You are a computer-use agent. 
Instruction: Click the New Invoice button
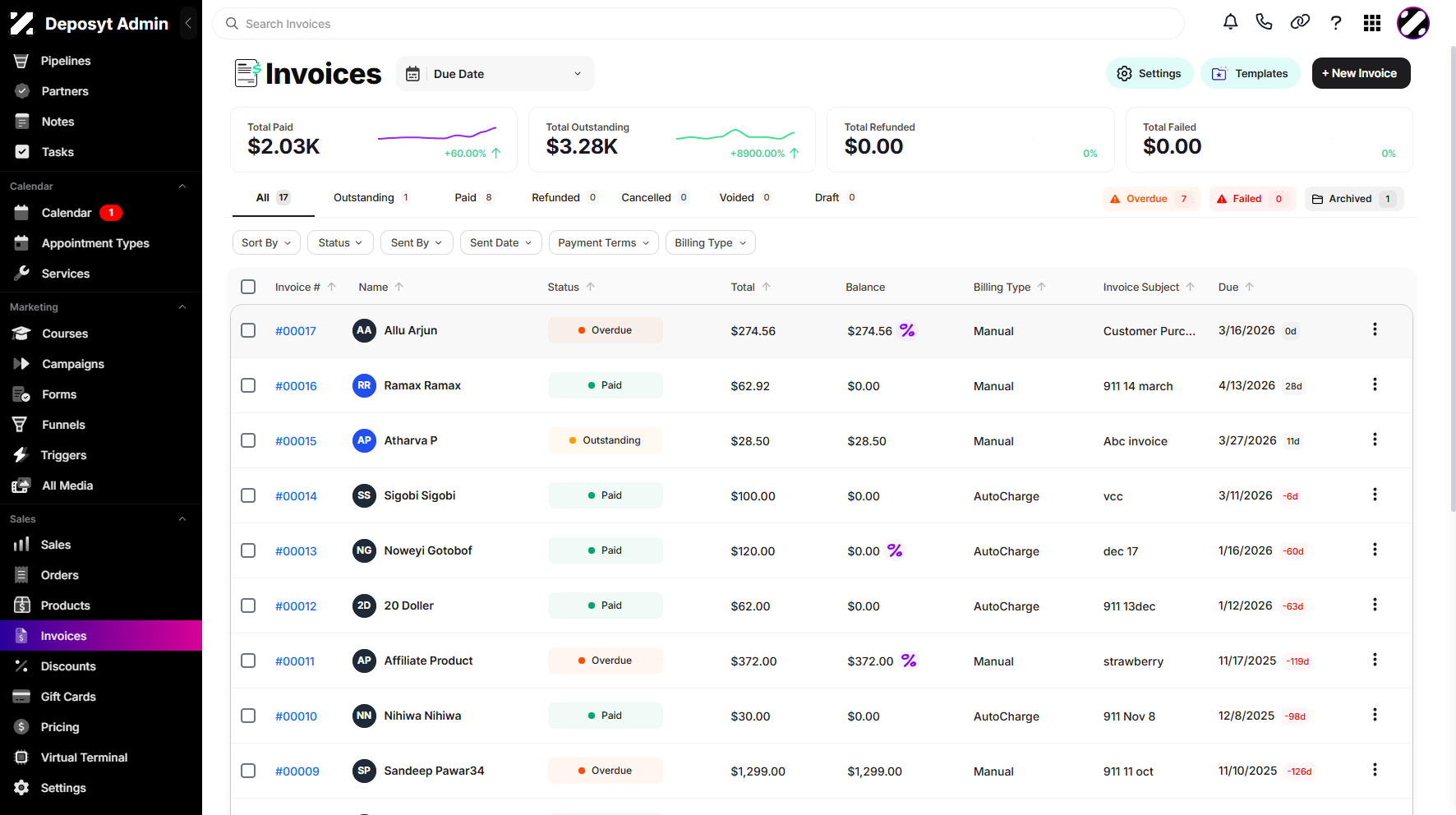[x=1361, y=73]
